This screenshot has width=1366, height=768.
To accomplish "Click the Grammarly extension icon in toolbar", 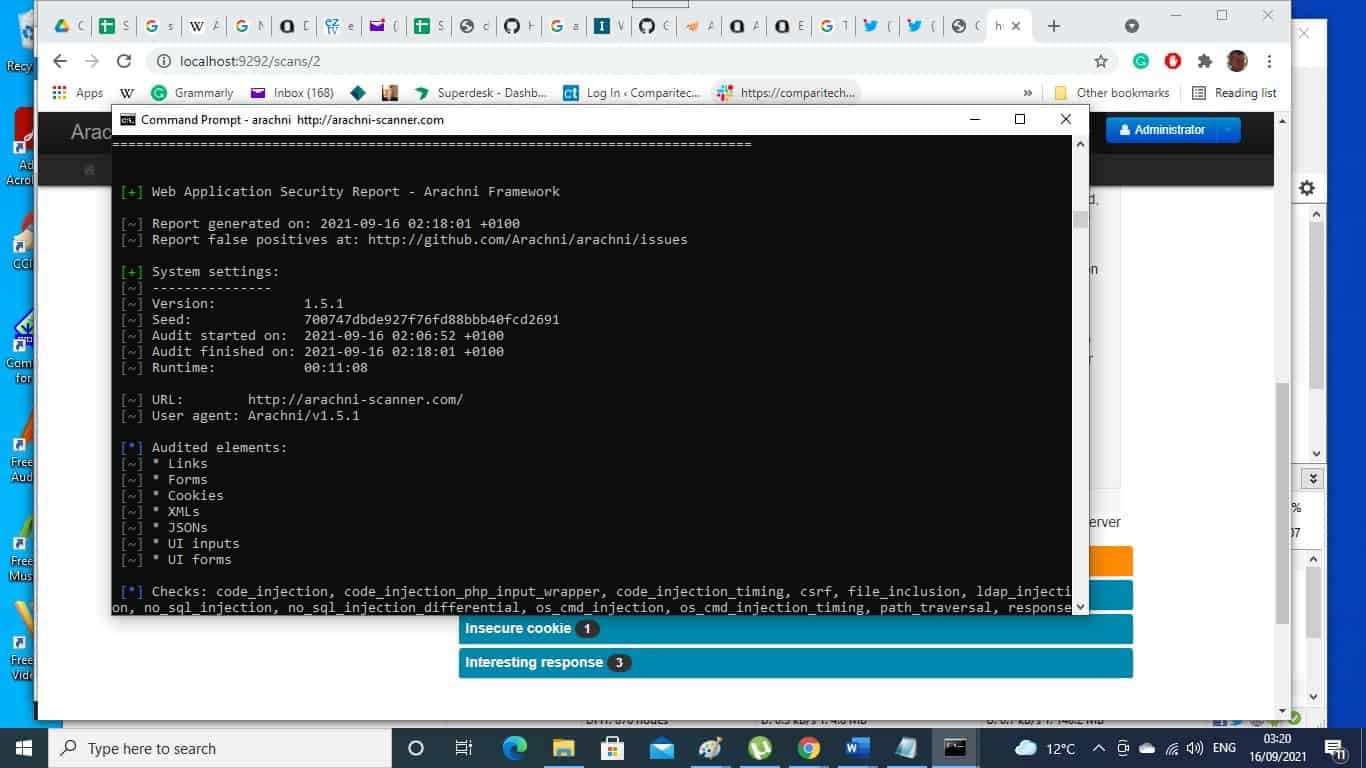I will coord(1141,61).
